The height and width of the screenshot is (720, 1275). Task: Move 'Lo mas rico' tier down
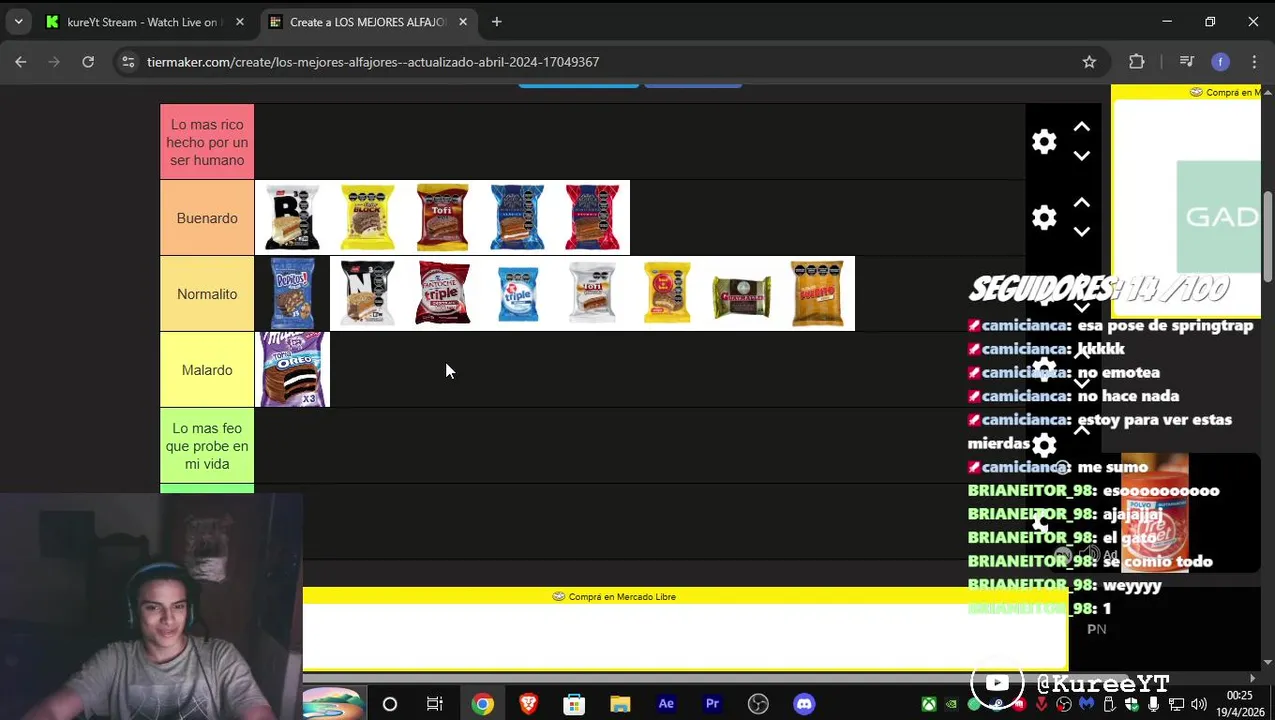(1081, 156)
